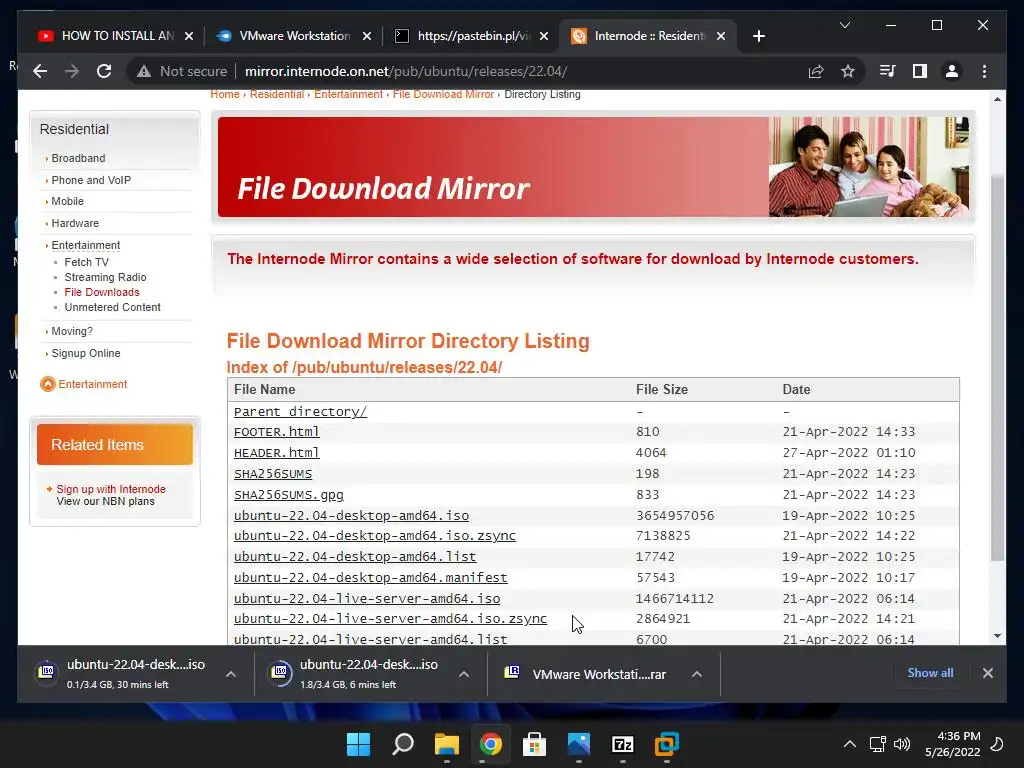Close the Internode Residential tab

[x=721, y=36]
